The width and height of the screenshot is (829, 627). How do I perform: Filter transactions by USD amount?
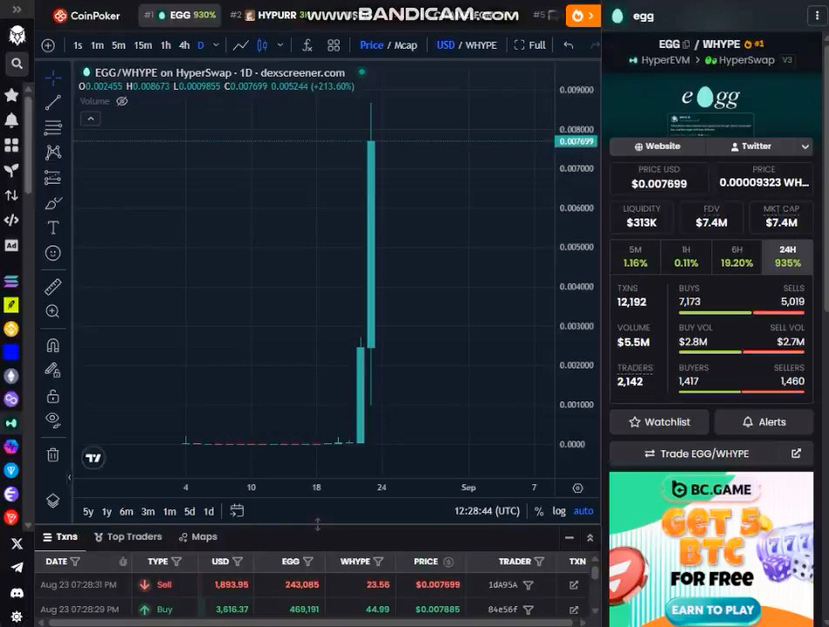click(x=237, y=561)
